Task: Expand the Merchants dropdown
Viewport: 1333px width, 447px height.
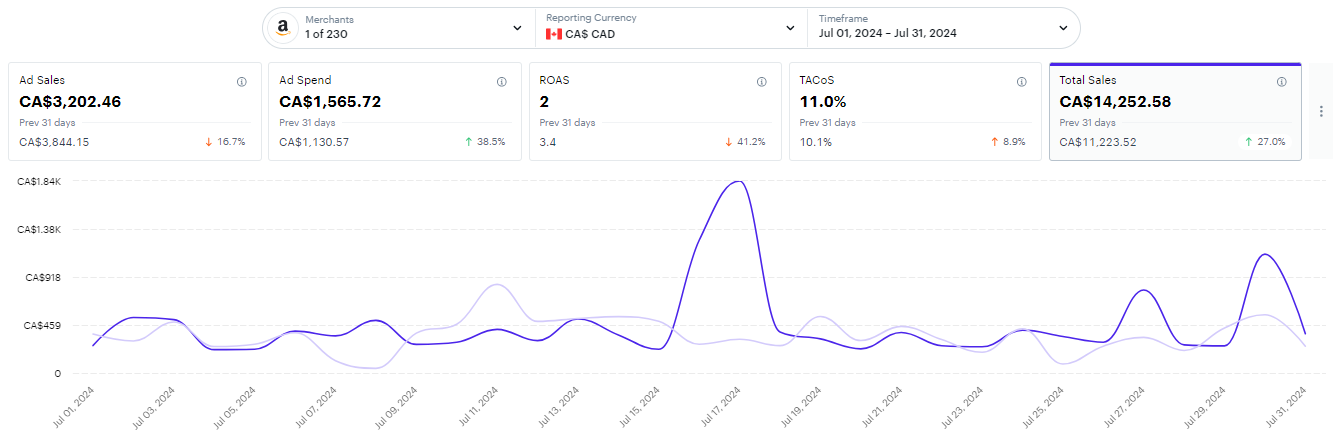Action: click(517, 28)
